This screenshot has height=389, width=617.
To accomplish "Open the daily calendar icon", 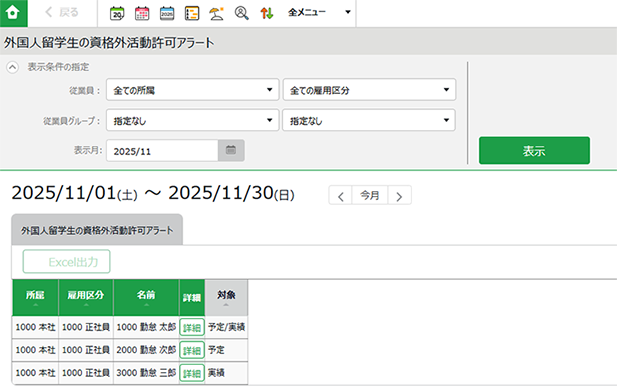I will pyautogui.click(x=117, y=13).
